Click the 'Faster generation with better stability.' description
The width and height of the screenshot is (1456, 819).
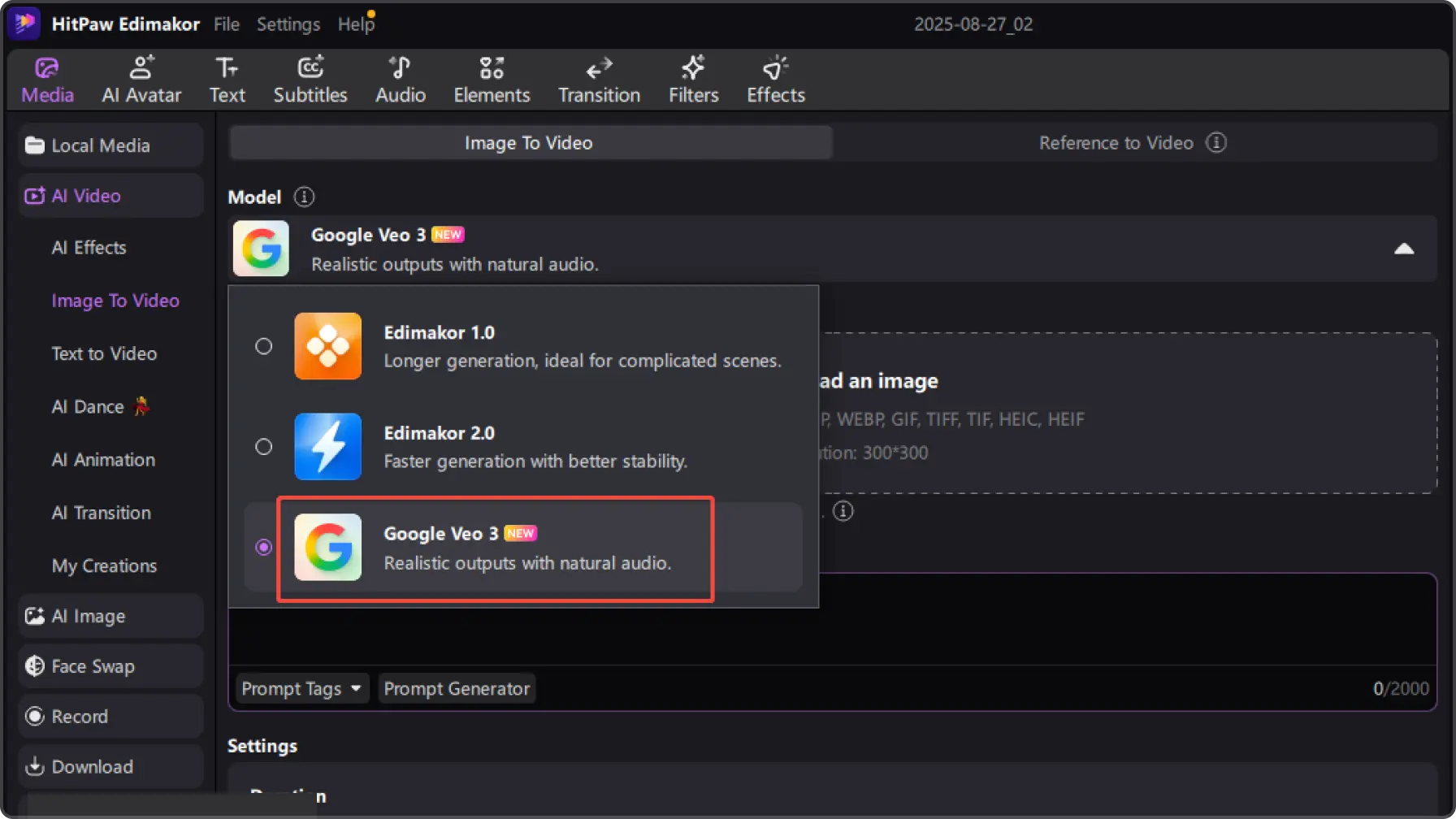[535, 461]
